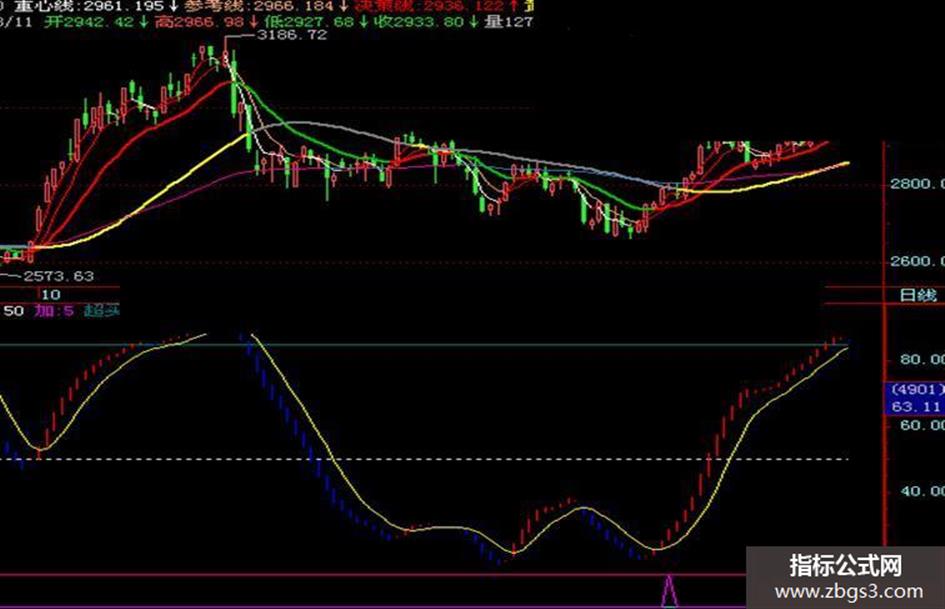Click the 2800 price axis label

click(917, 184)
